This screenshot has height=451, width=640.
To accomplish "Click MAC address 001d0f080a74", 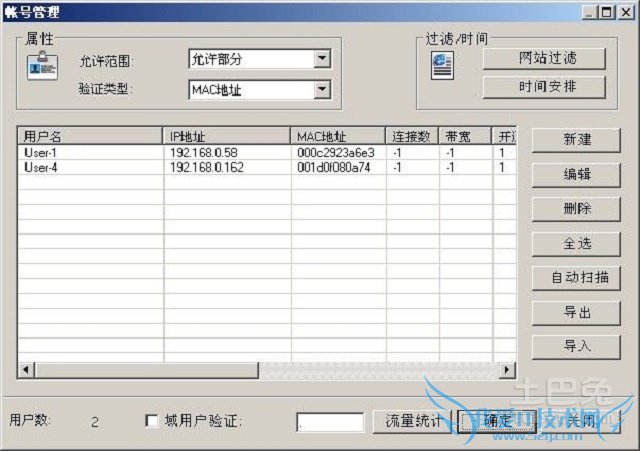I will [333, 167].
